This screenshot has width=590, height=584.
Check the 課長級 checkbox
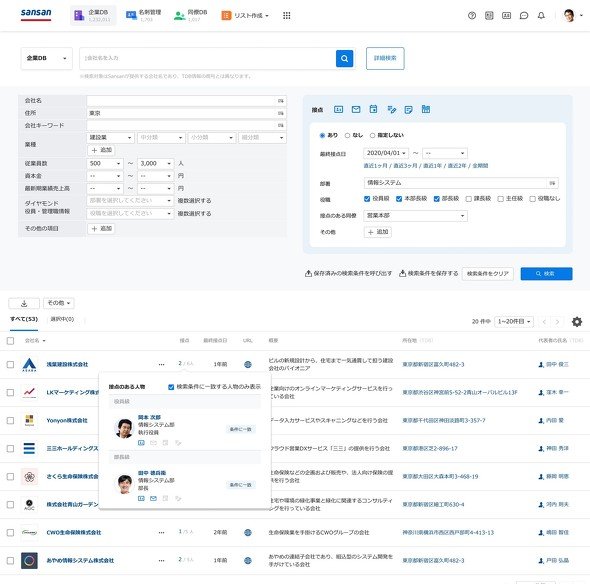click(469, 199)
